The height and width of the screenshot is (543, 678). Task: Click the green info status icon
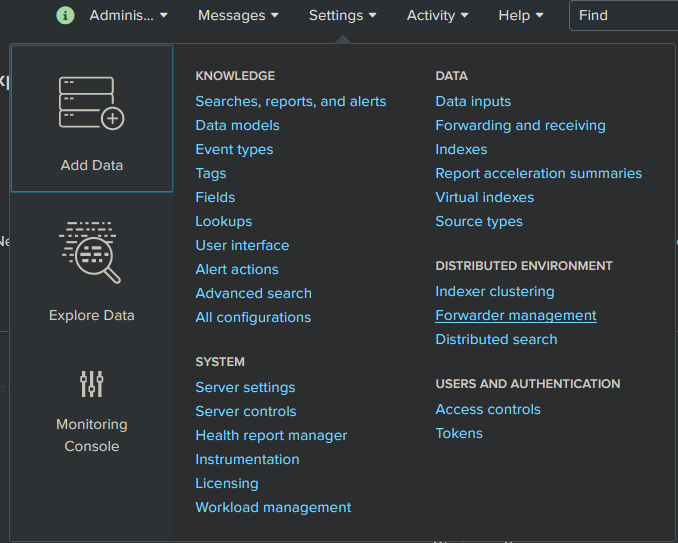[x=65, y=16]
